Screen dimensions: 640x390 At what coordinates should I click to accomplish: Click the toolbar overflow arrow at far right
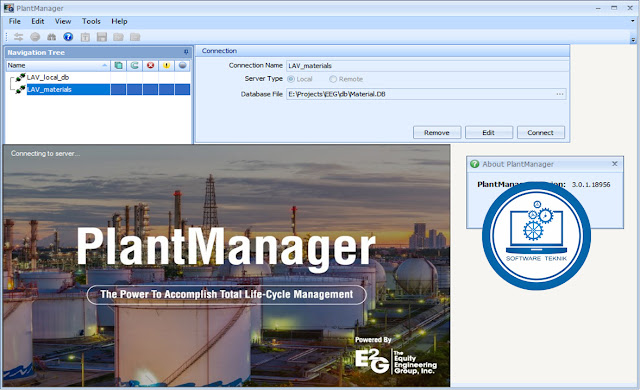point(633,40)
